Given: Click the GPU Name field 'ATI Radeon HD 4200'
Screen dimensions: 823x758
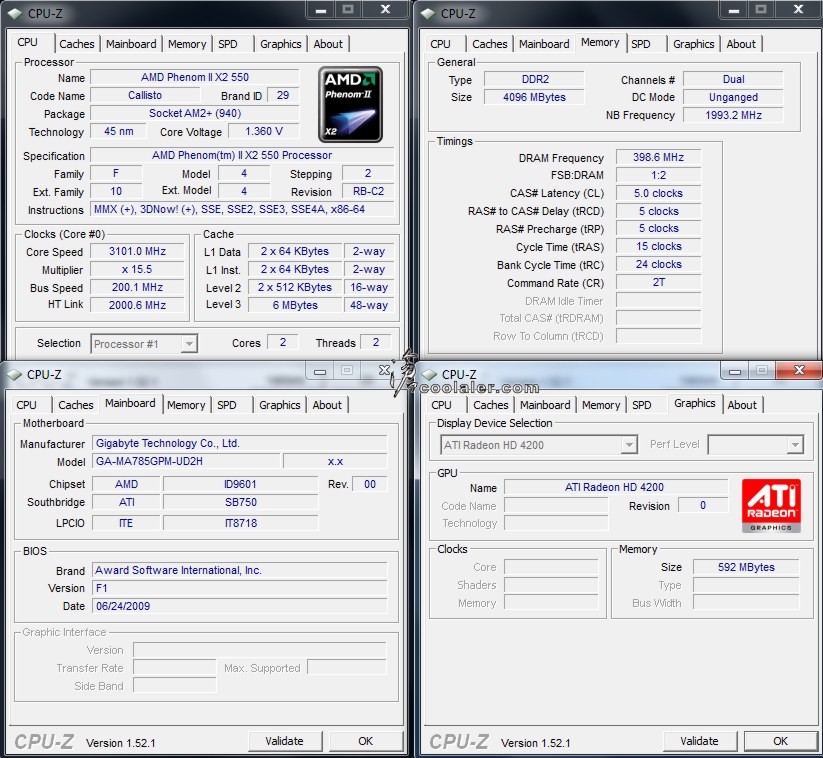Looking at the screenshot, I should coord(616,487).
